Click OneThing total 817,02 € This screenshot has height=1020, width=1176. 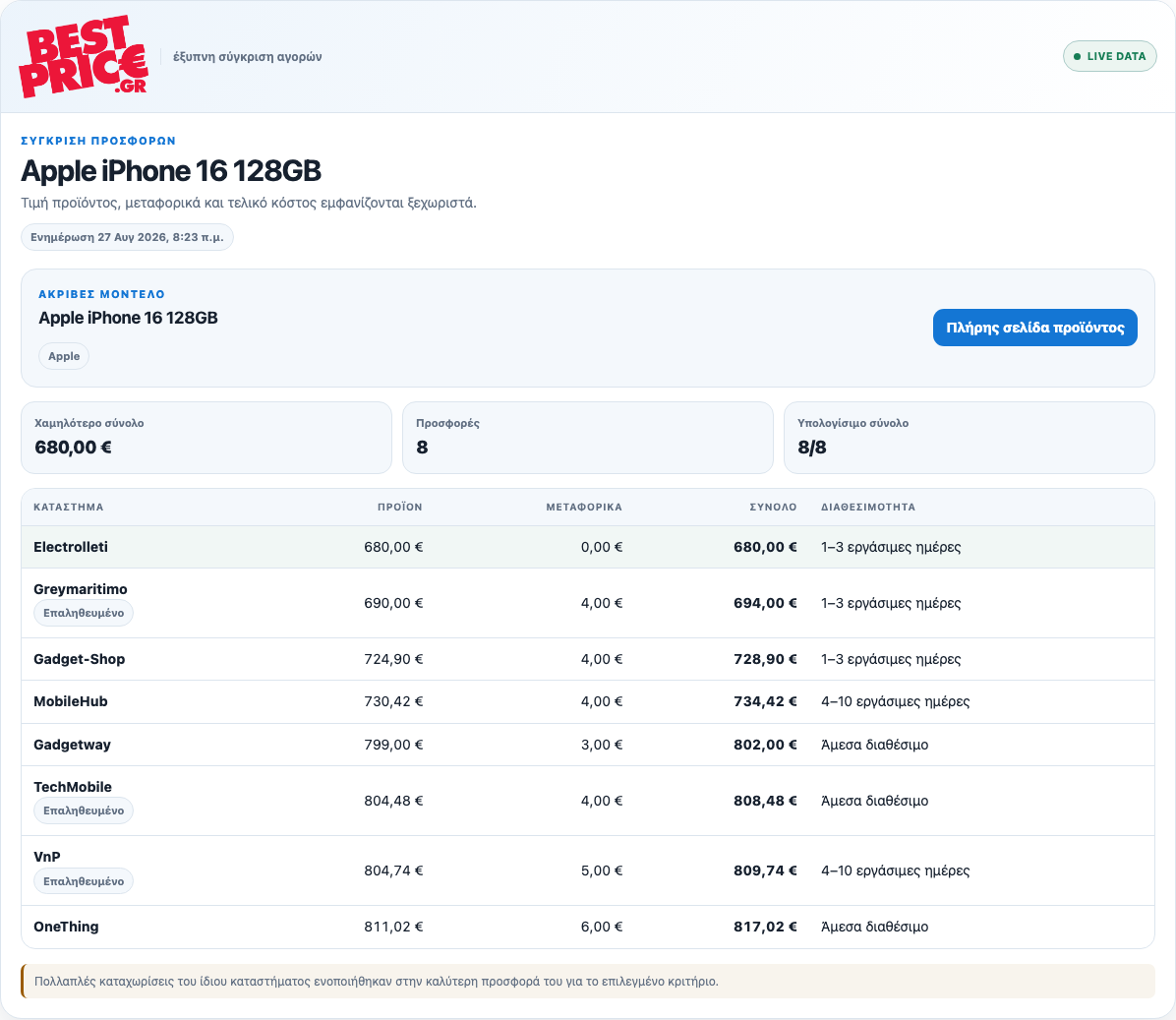point(765,927)
